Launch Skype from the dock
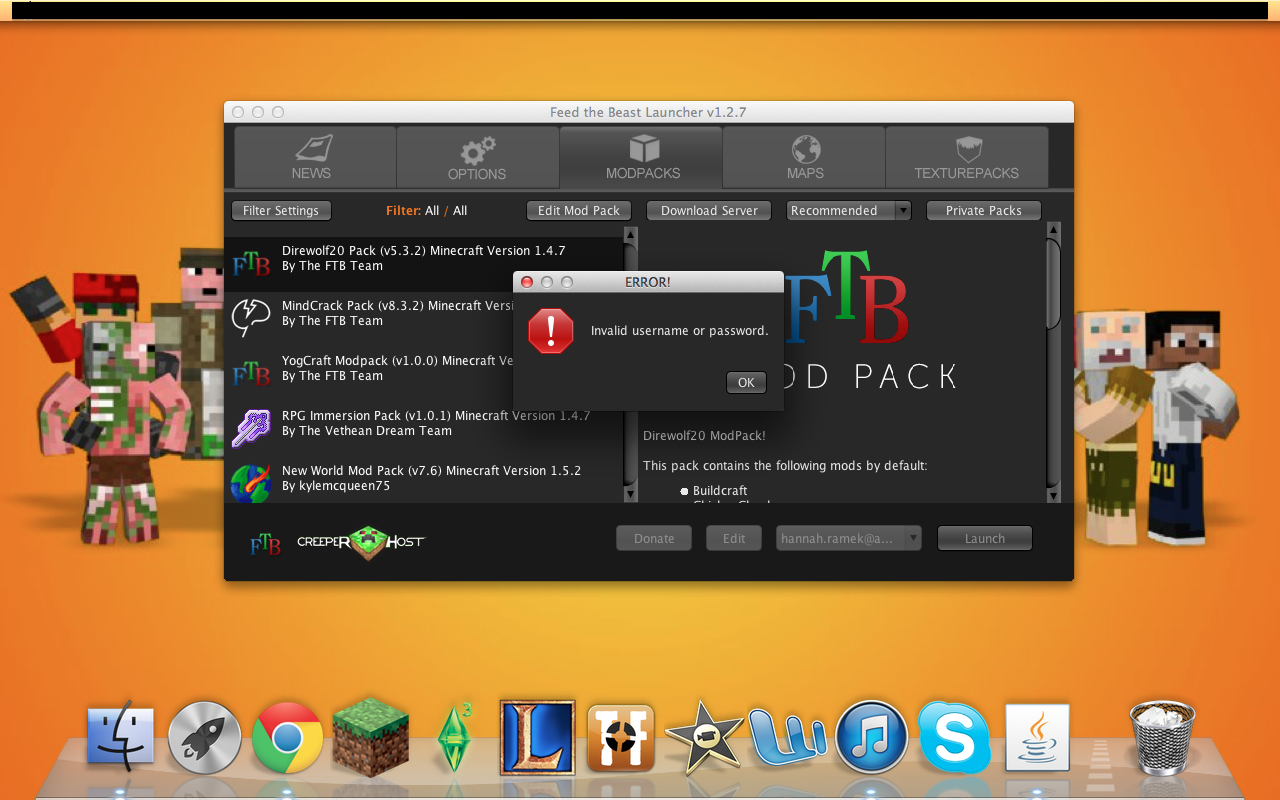The height and width of the screenshot is (800, 1280). (x=954, y=738)
